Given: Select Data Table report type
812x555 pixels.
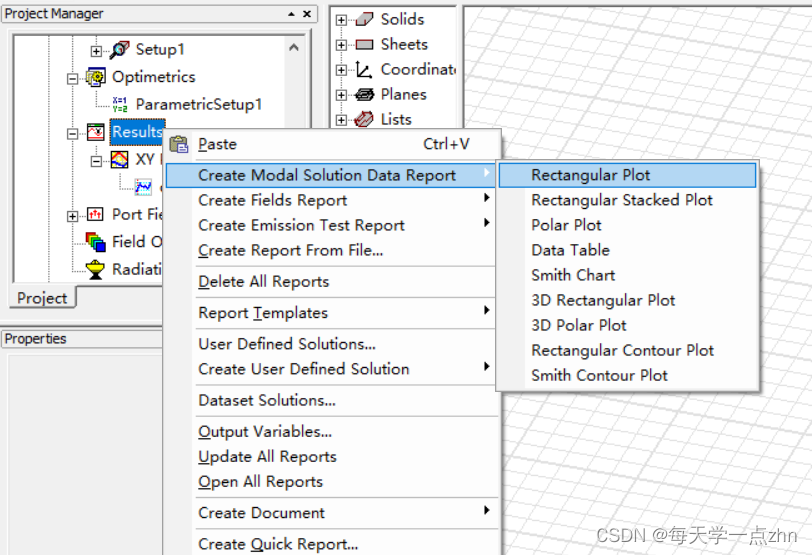Looking at the screenshot, I should [627, 250].
